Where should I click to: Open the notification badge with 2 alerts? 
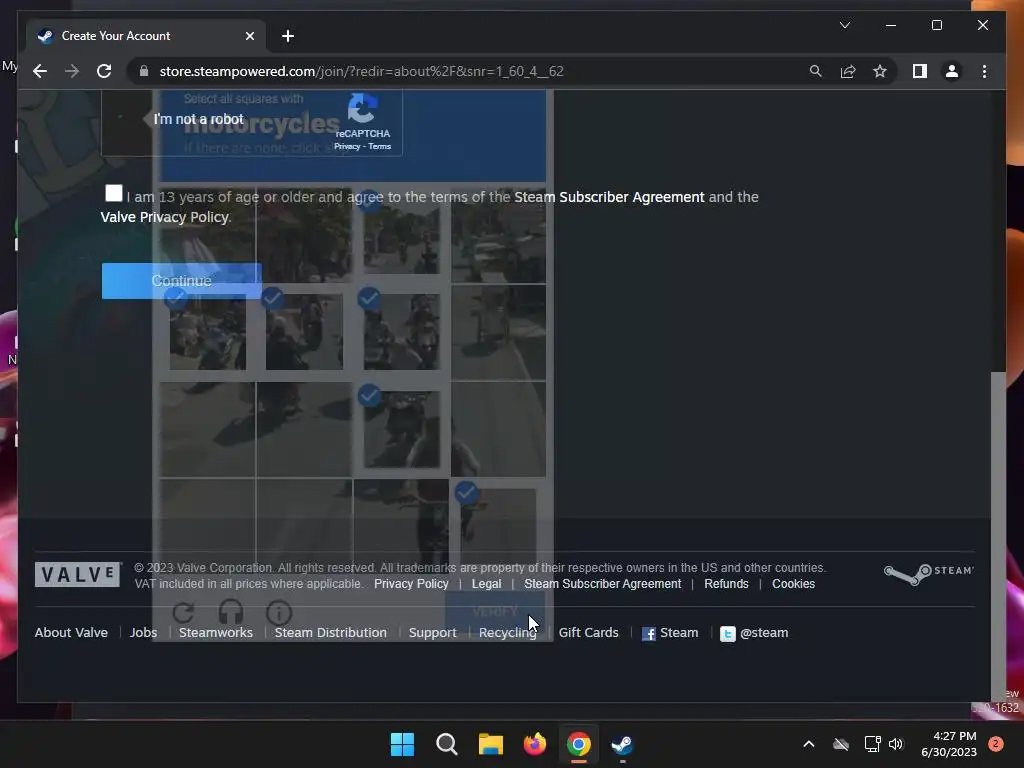pyautogui.click(x=996, y=744)
